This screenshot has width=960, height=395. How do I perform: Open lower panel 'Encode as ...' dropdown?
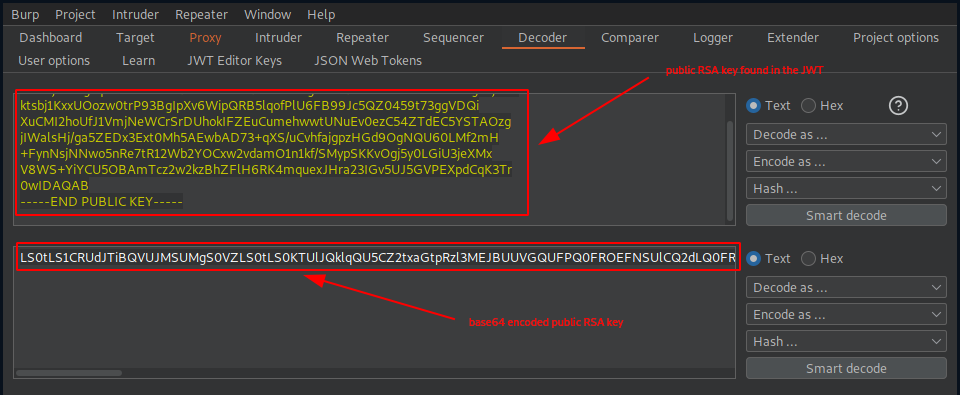point(846,315)
